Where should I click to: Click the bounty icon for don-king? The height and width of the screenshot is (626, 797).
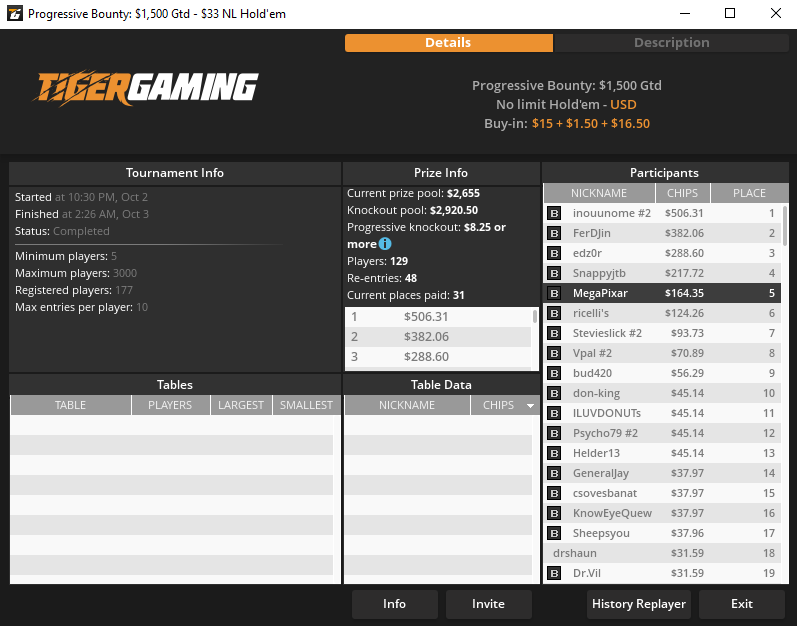tap(554, 393)
